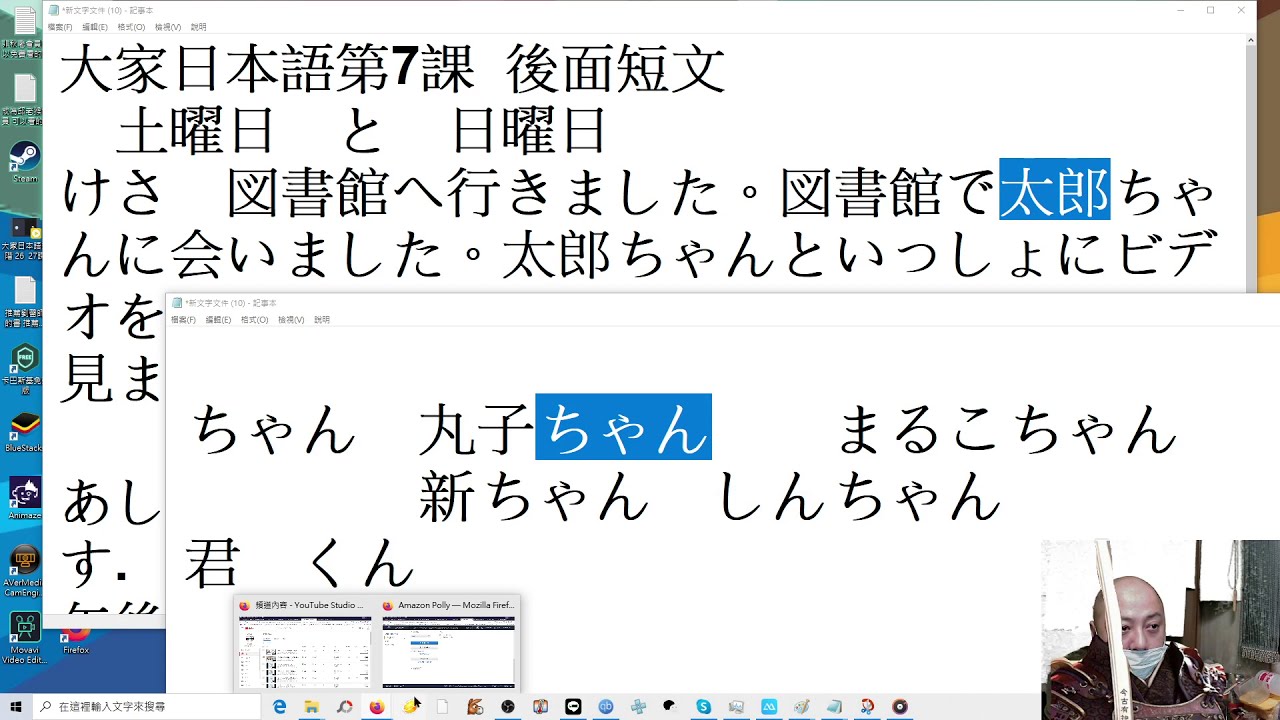Open the BlueStacks desktop shortcut

[24, 430]
